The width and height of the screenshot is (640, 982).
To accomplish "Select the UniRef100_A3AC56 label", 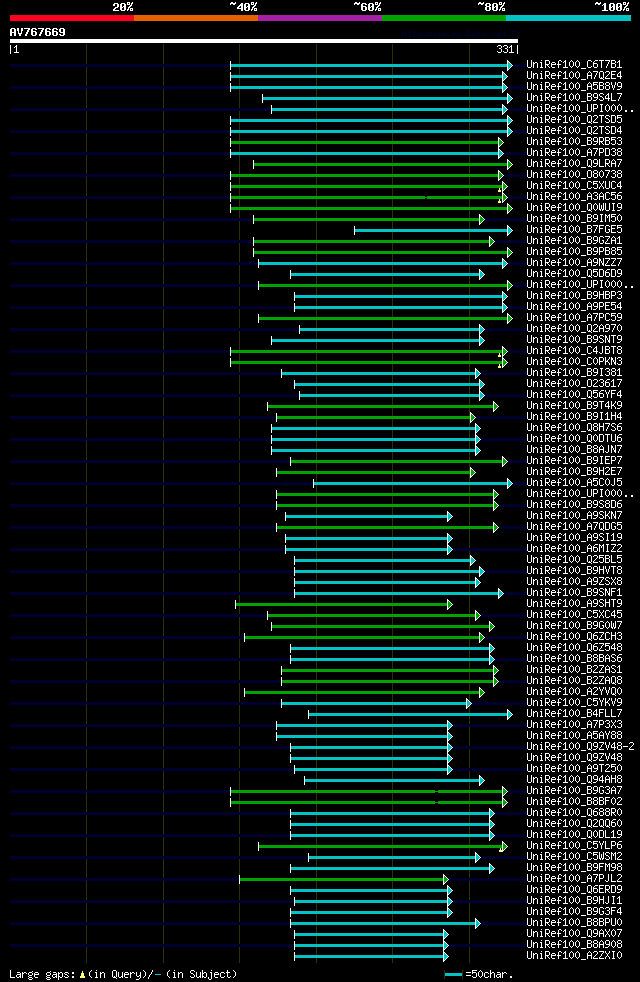I will coord(574,197).
